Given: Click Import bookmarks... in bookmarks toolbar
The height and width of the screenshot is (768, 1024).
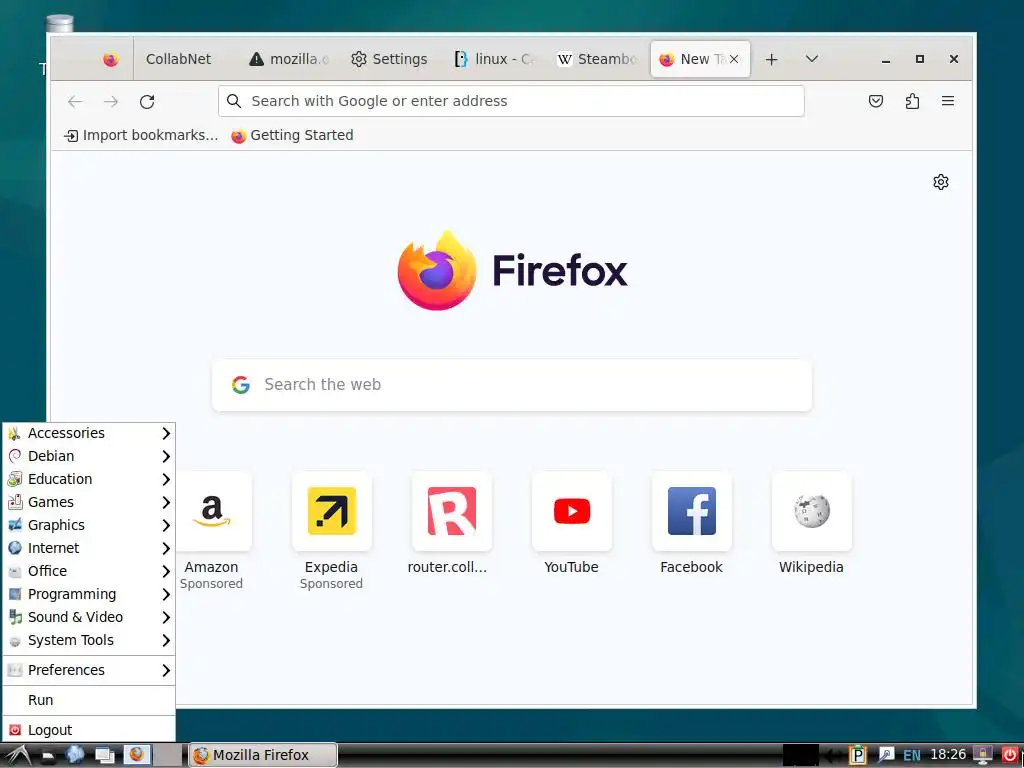Looking at the screenshot, I should 141,135.
